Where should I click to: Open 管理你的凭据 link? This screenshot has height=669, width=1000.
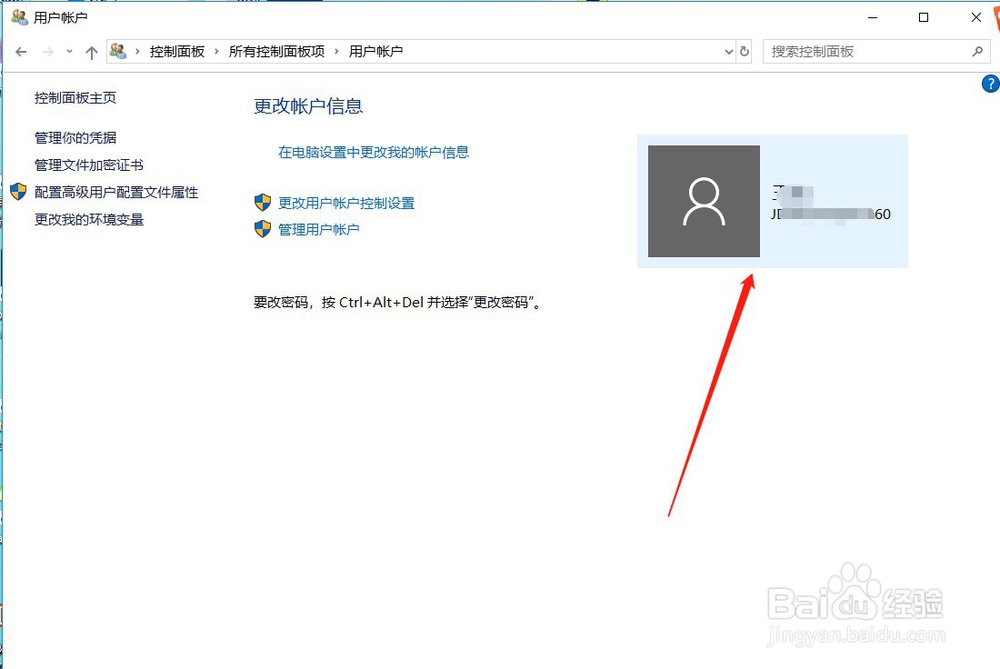[75, 138]
